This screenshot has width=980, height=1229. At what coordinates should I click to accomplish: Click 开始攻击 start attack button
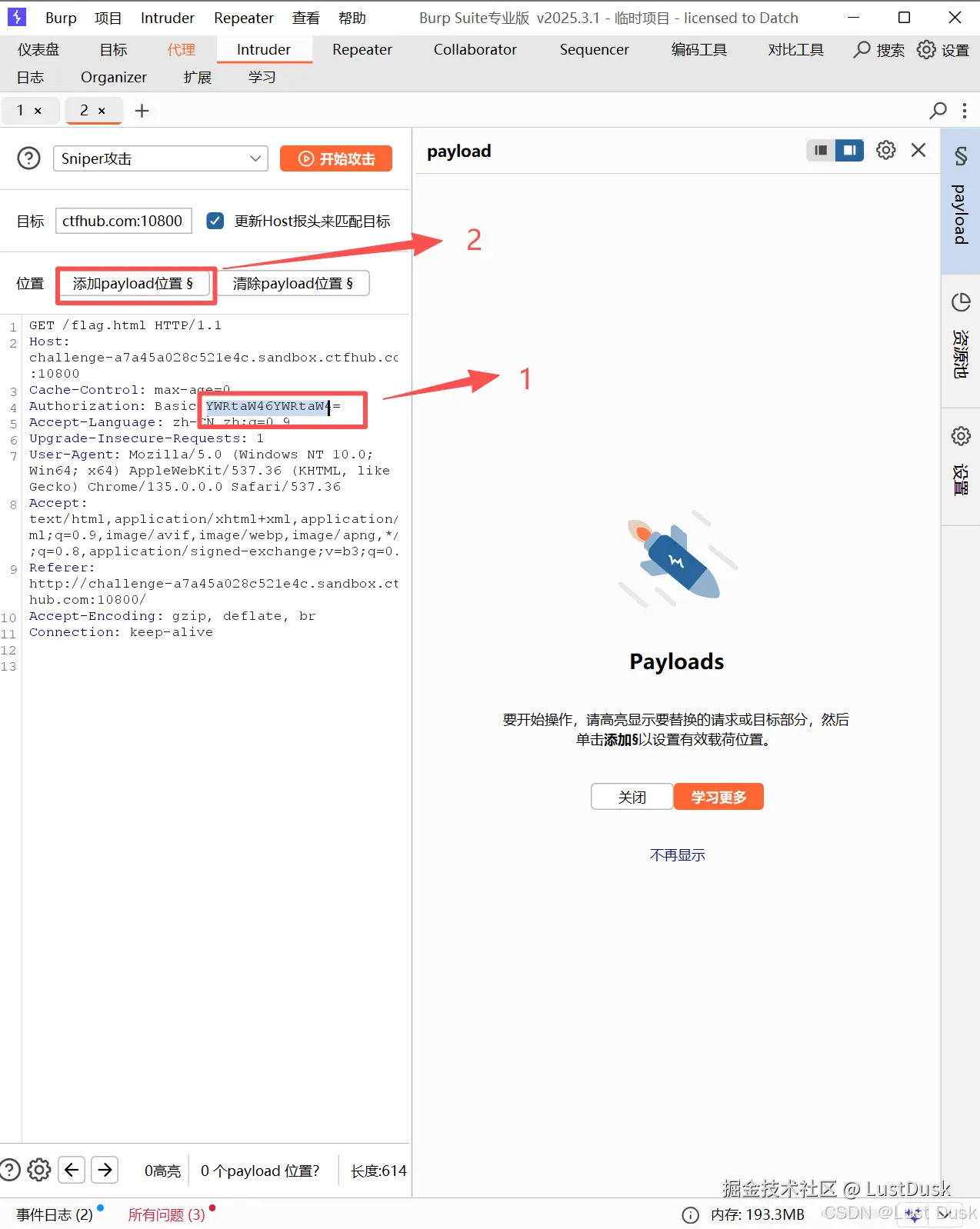(x=336, y=158)
